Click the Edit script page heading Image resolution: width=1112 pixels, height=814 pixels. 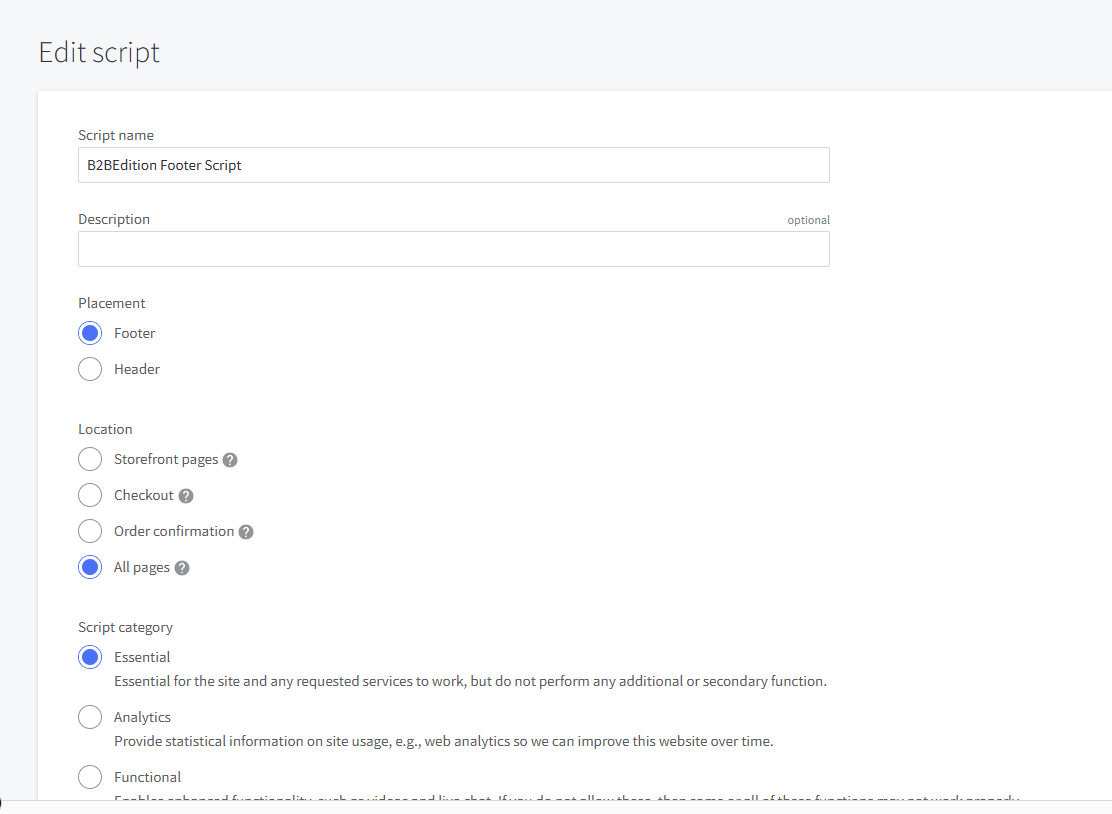pyautogui.click(x=99, y=52)
